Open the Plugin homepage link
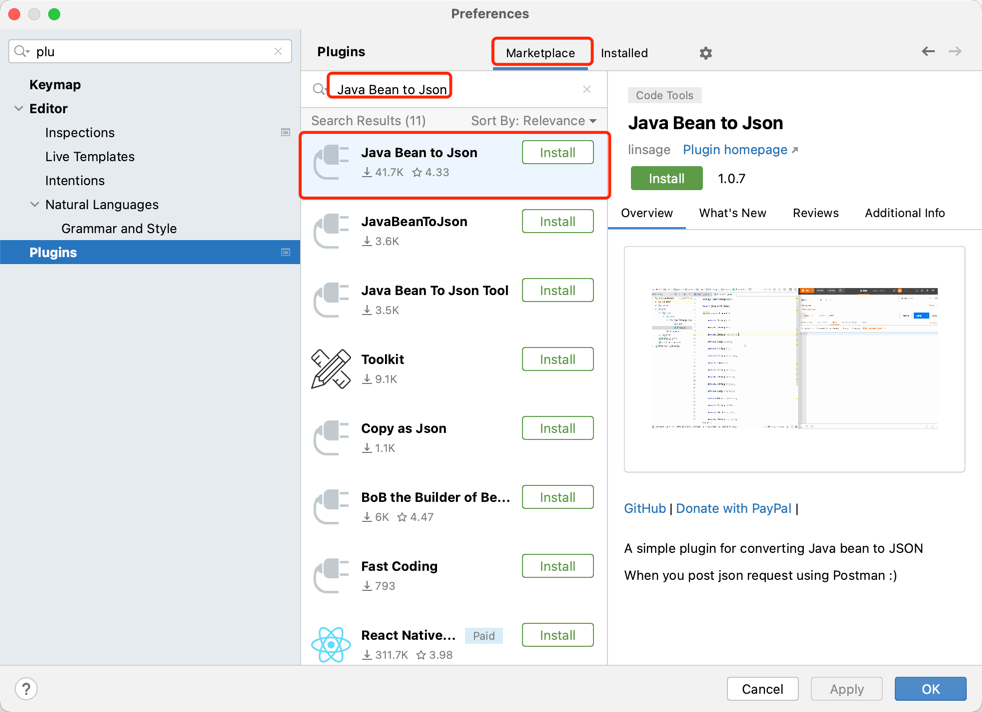The height and width of the screenshot is (712, 982). click(740, 150)
